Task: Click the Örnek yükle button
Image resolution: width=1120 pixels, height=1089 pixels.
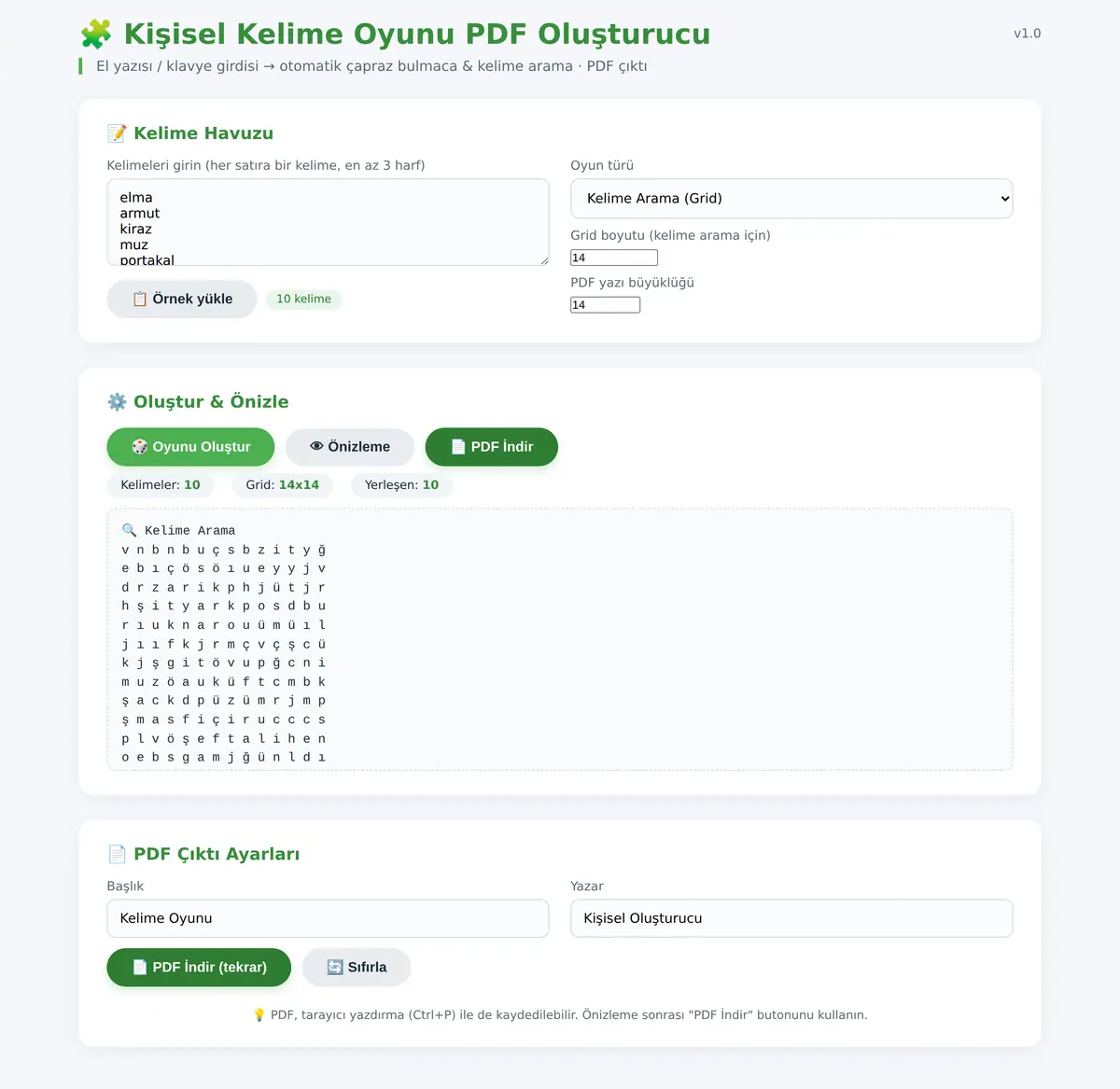Action: click(x=182, y=300)
